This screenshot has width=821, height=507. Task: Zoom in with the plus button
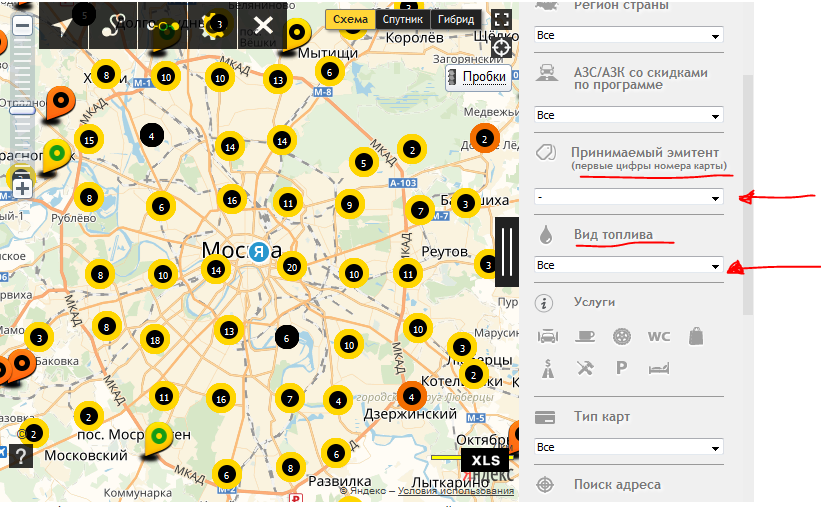[x=22, y=188]
